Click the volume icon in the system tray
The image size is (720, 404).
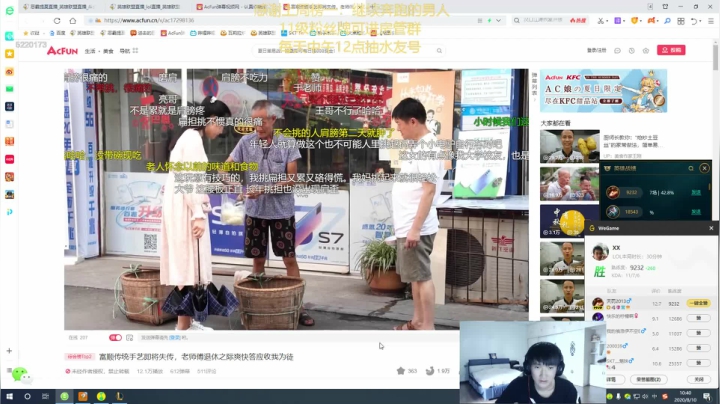click(645, 396)
